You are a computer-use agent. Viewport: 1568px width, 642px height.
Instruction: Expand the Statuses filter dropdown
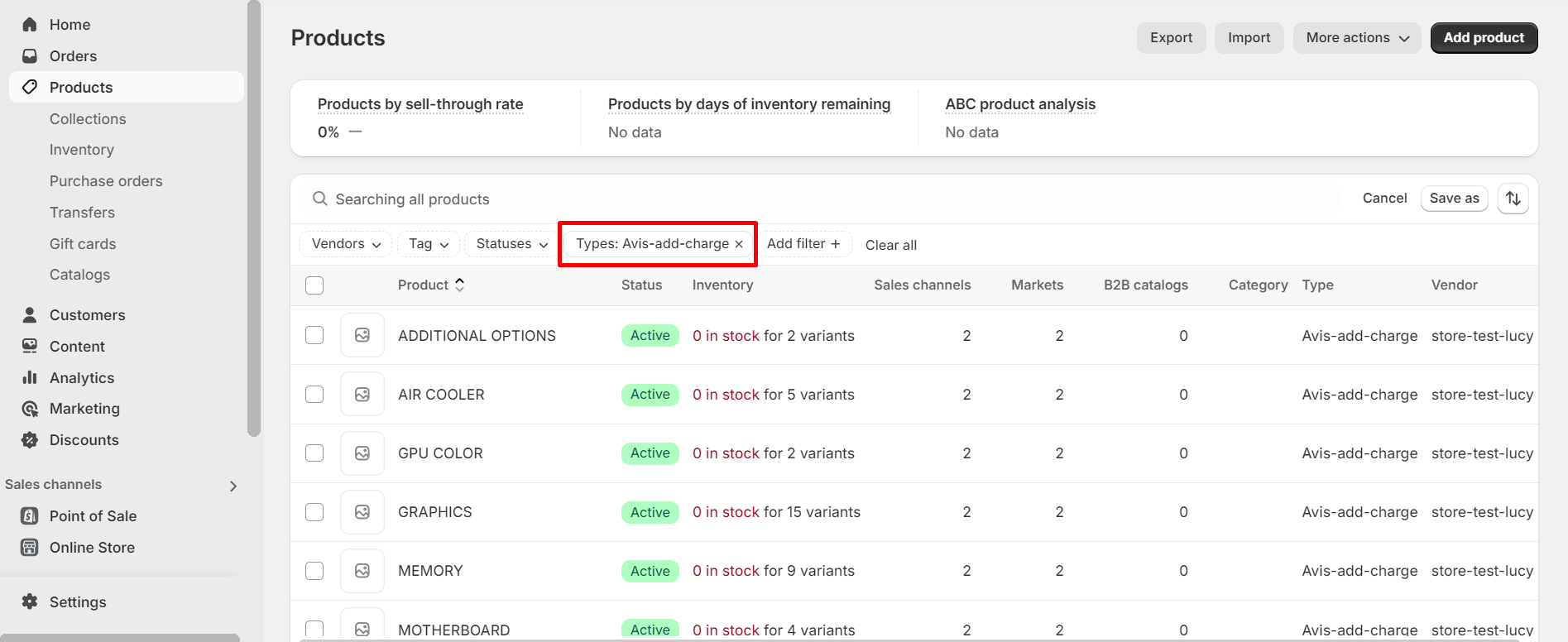click(511, 244)
